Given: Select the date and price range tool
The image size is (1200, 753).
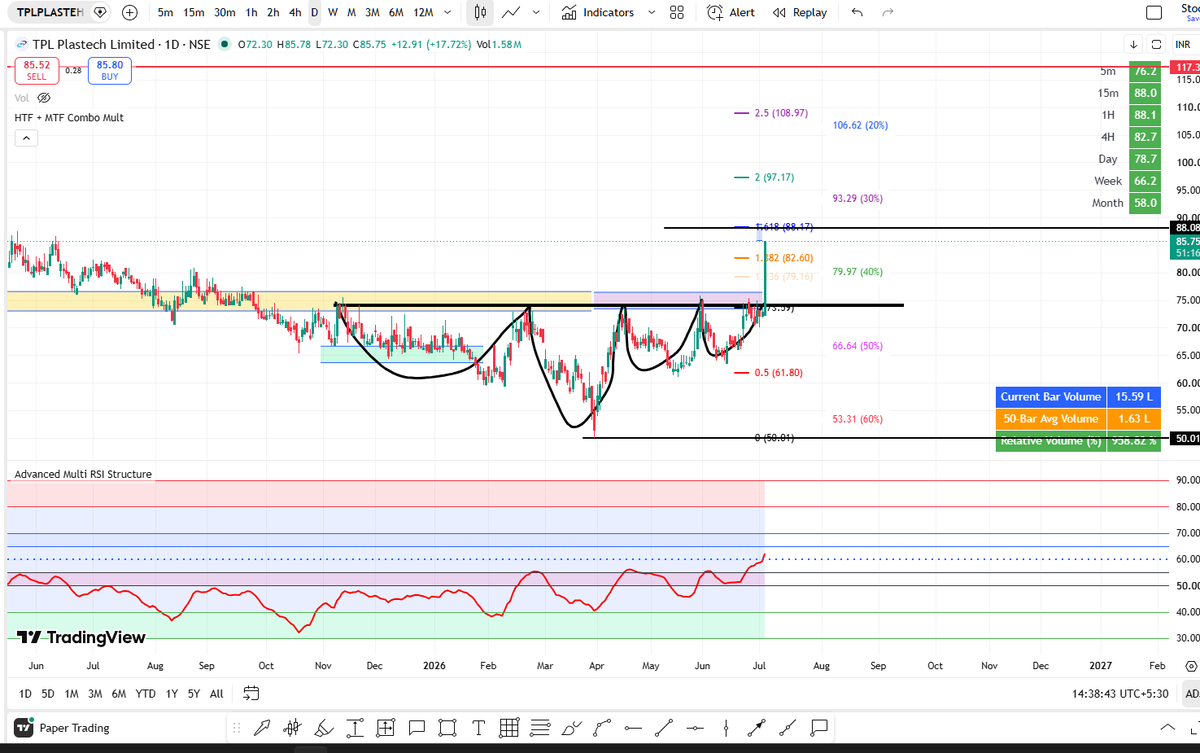Looking at the screenshot, I should pos(386,727).
